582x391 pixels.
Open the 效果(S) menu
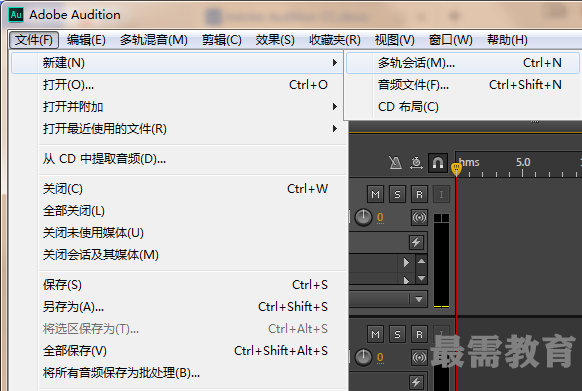[275, 40]
